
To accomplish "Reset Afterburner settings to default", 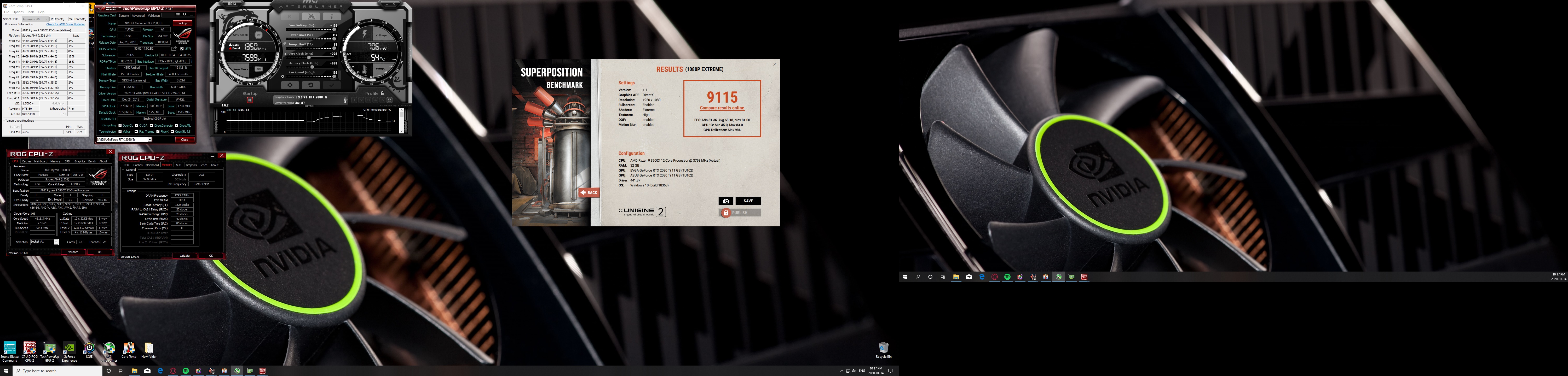I will 311,85.
